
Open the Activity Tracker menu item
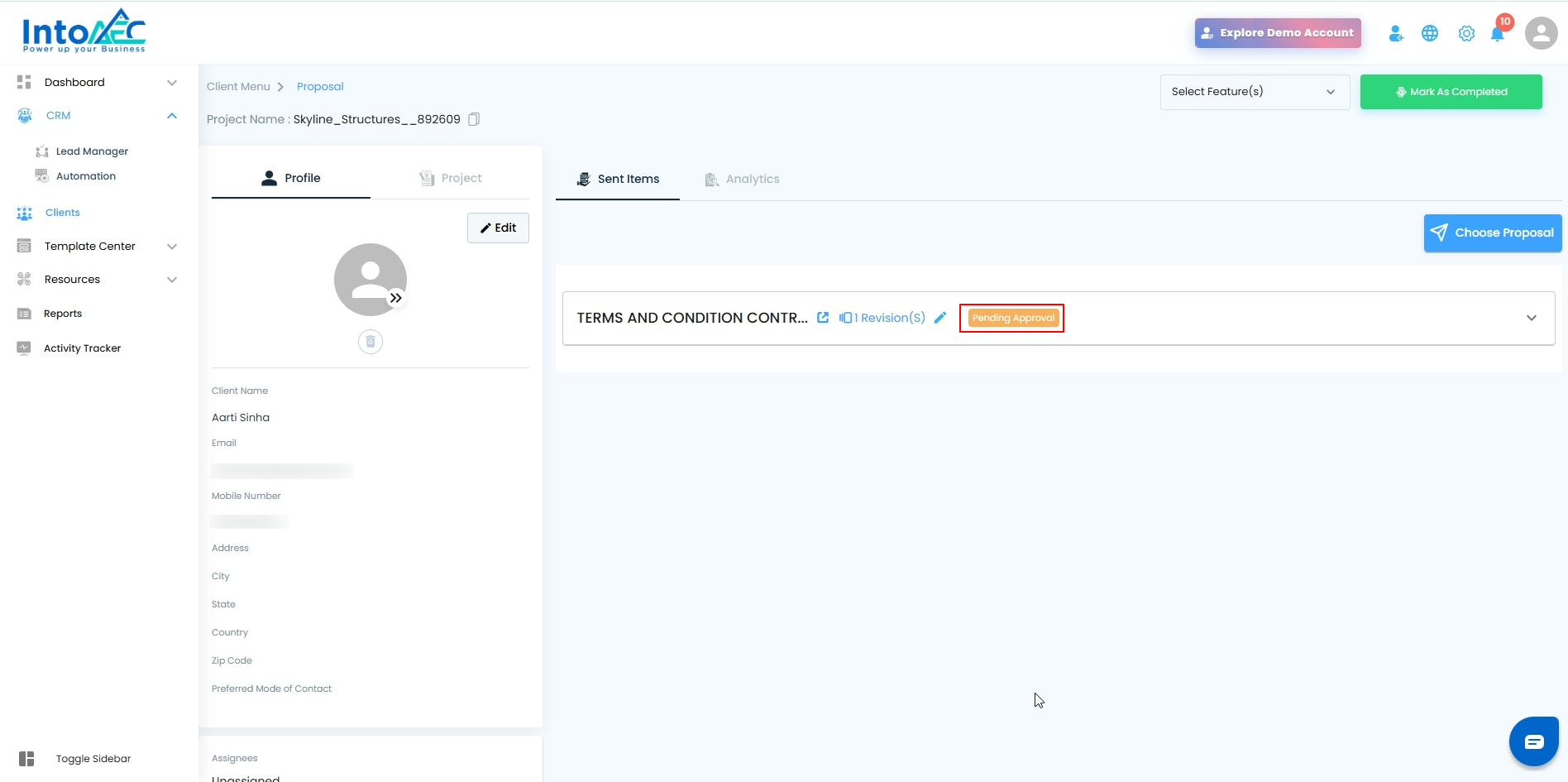83,348
